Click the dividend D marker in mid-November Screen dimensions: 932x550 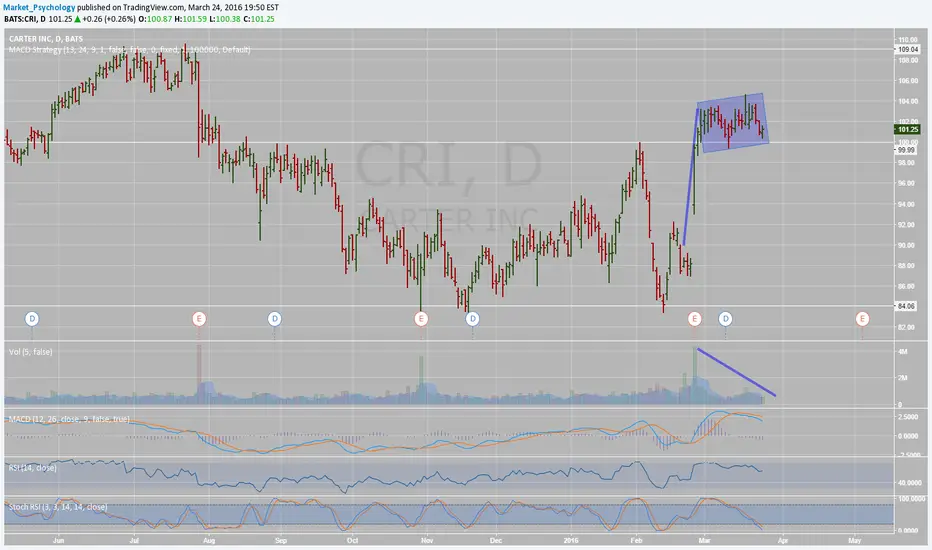[473, 319]
